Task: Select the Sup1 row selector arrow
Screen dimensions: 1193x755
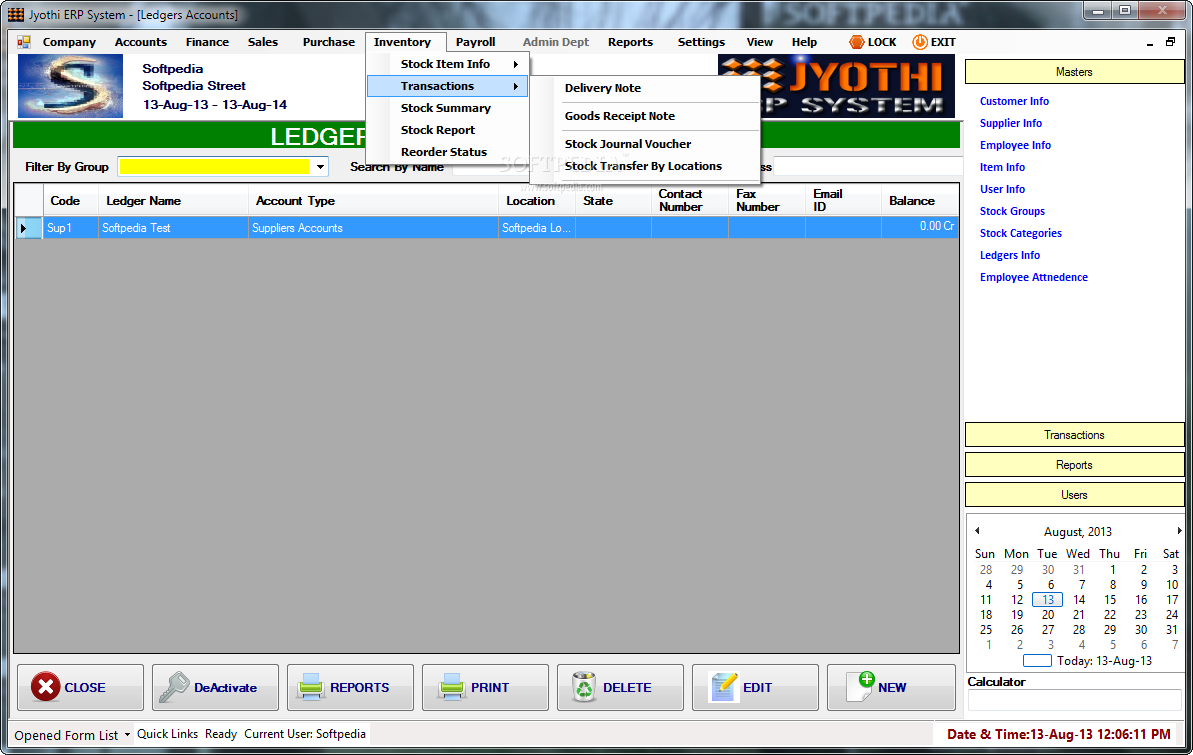Action: coord(28,228)
